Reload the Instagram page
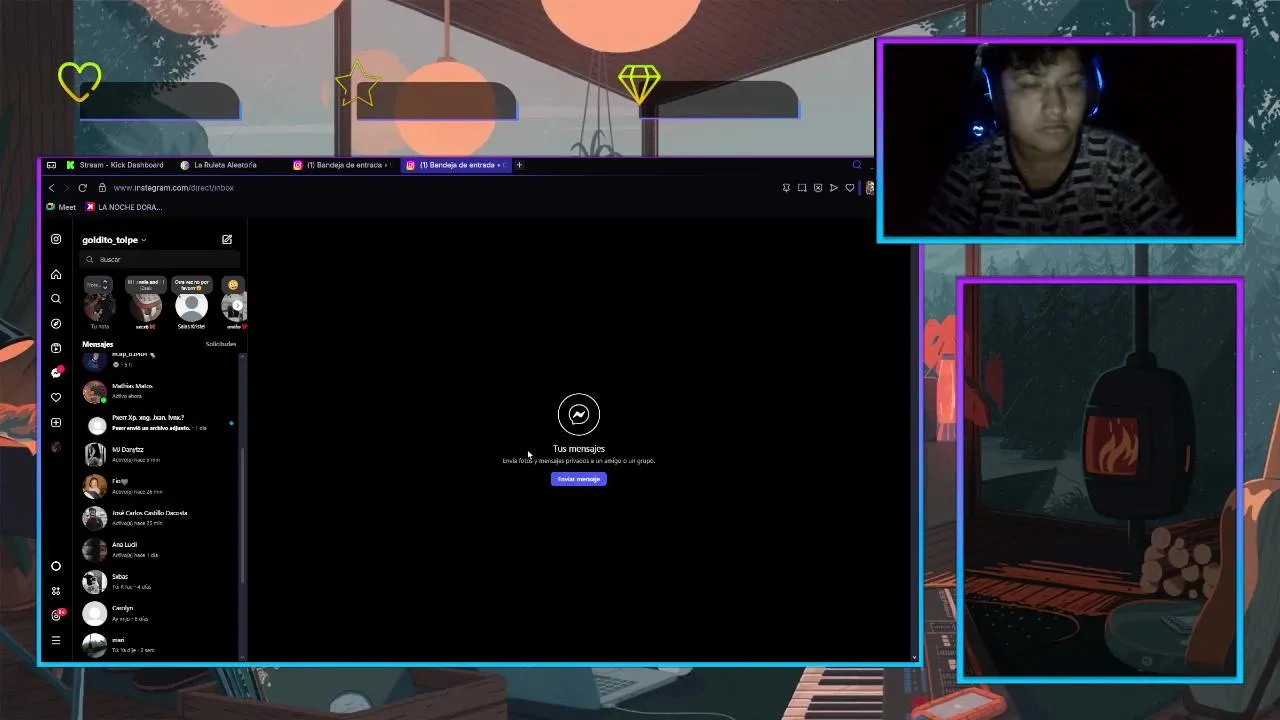 click(x=83, y=188)
